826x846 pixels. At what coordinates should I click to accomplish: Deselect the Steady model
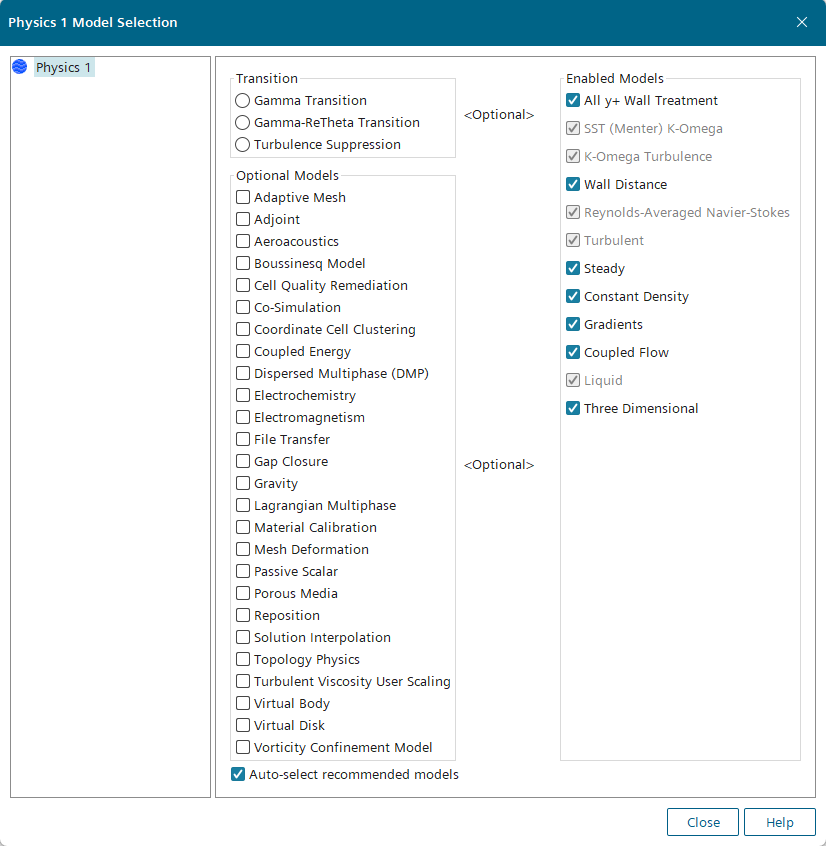tap(573, 269)
